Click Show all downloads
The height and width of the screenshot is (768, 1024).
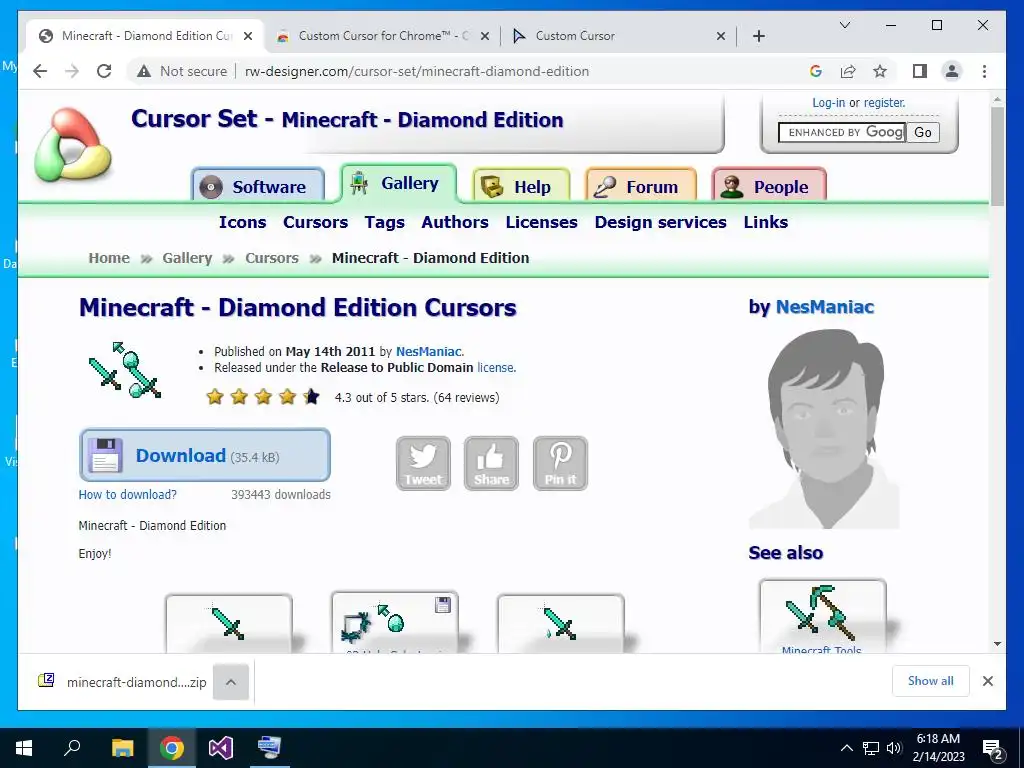(x=931, y=681)
